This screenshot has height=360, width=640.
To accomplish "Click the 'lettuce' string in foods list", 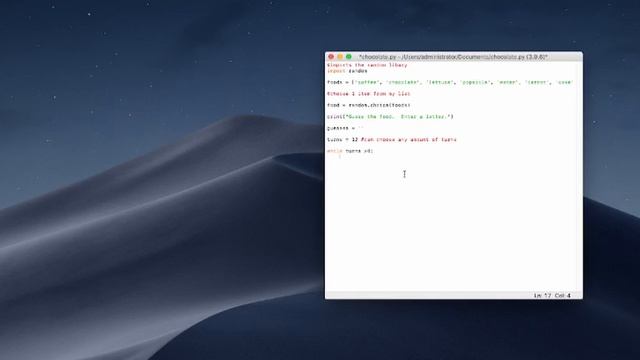I will [440, 82].
